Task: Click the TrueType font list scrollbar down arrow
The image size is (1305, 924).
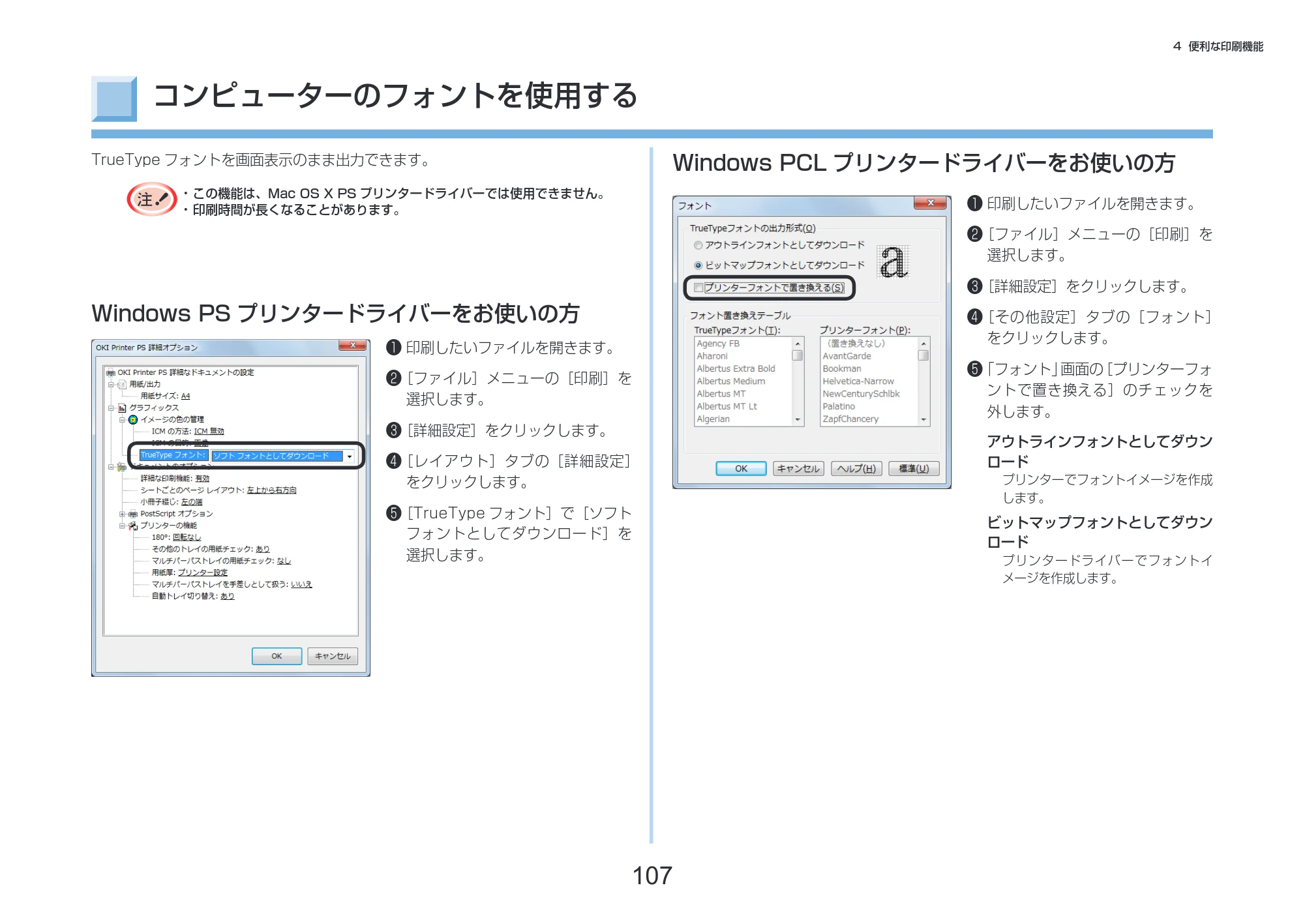Action: (x=798, y=420)
